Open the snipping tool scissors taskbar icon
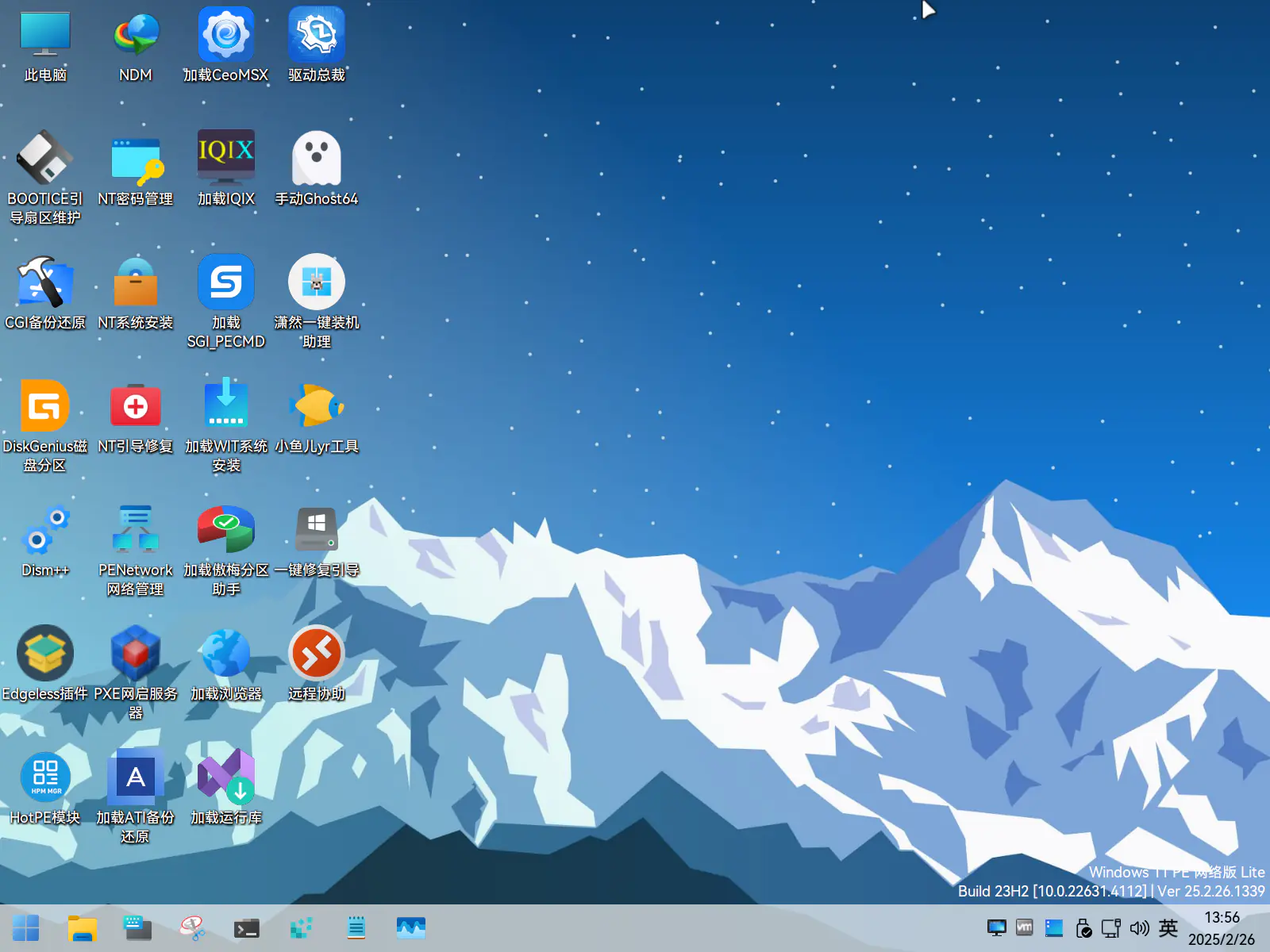The width and height of the screenshot is (1270, 952). click(x=192, y=927)
